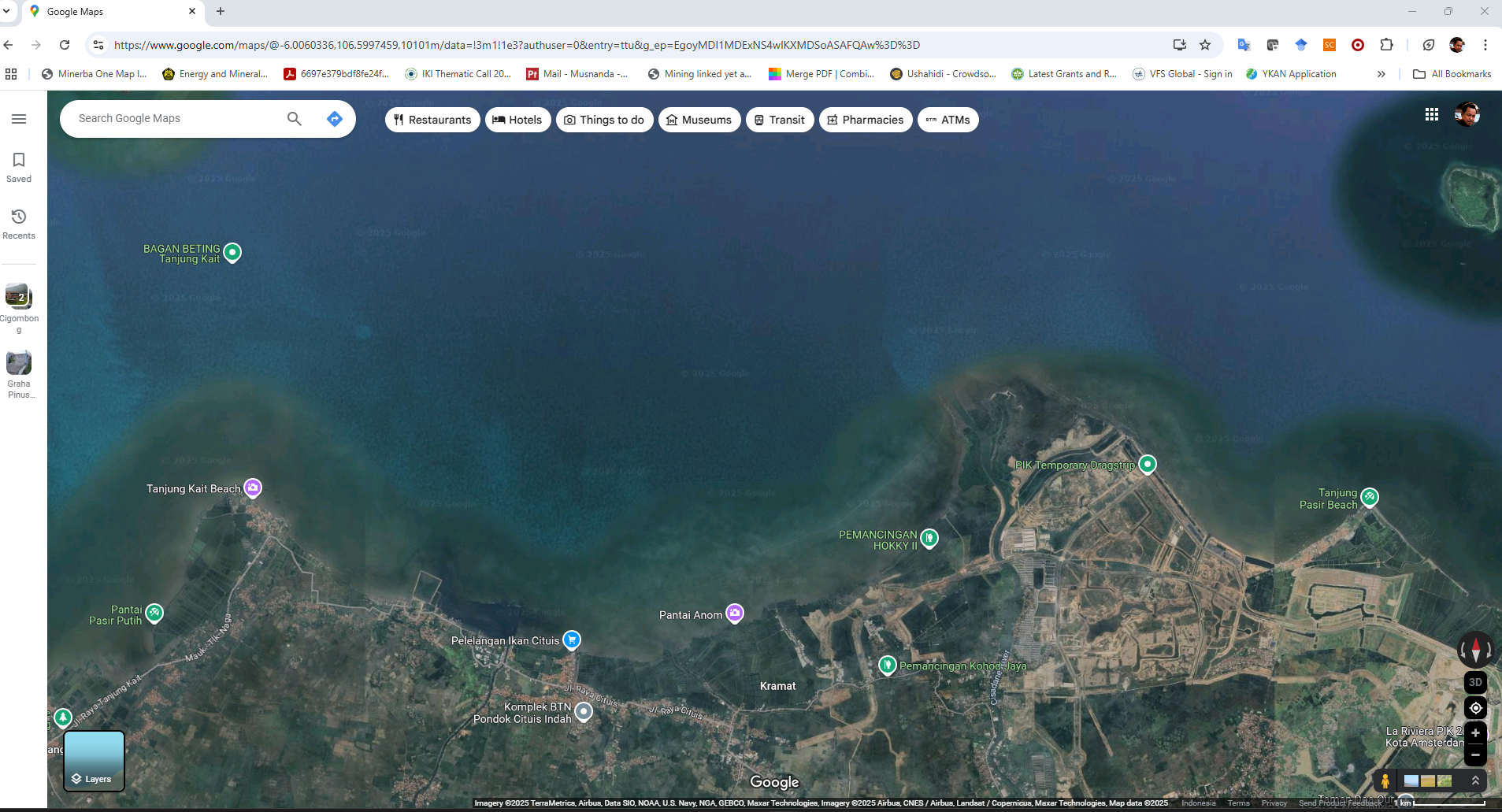The width and height of the screenshot is (1502, 812).
Task: Click the compass to reset north
Action: point(1475,651)
